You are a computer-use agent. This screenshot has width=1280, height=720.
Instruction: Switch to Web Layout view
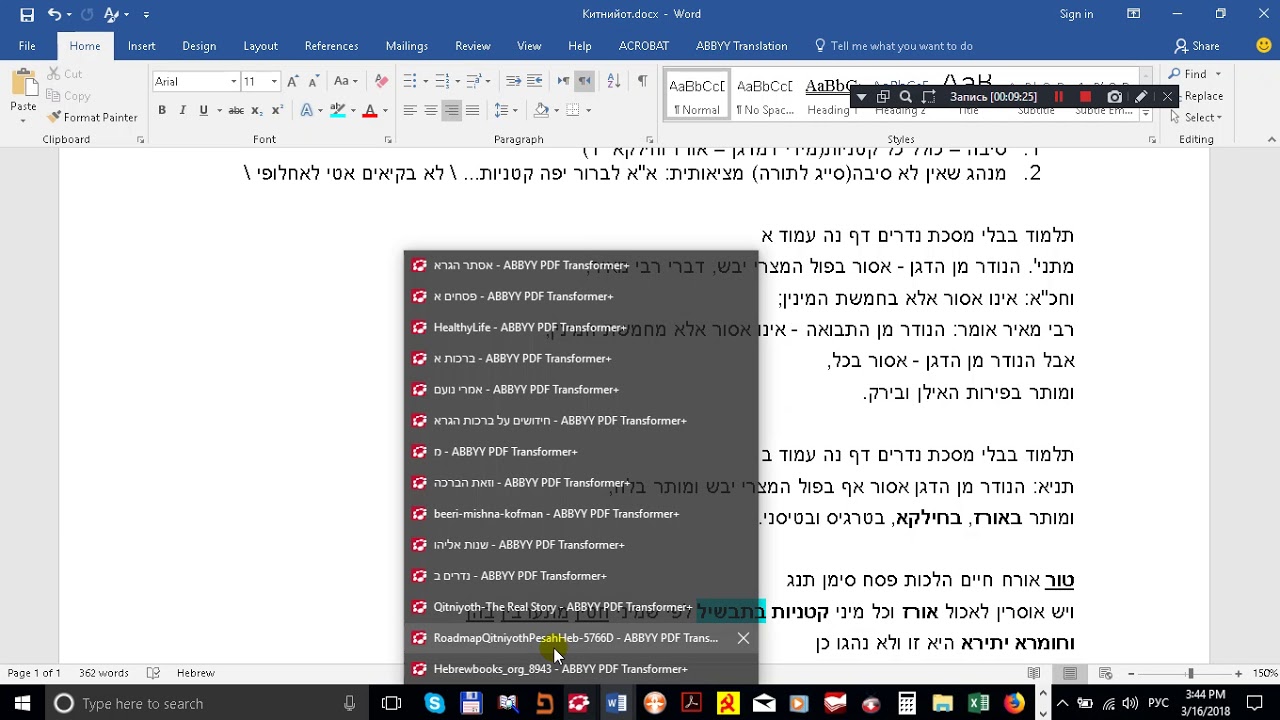click(1105, 673)
